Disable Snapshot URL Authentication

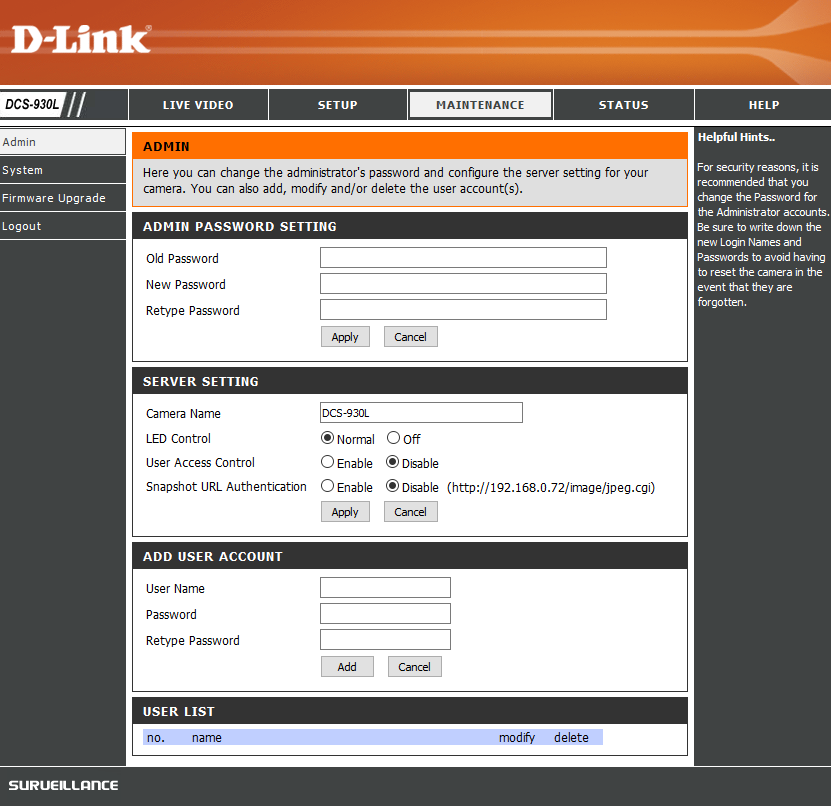(x=393, y=486)
